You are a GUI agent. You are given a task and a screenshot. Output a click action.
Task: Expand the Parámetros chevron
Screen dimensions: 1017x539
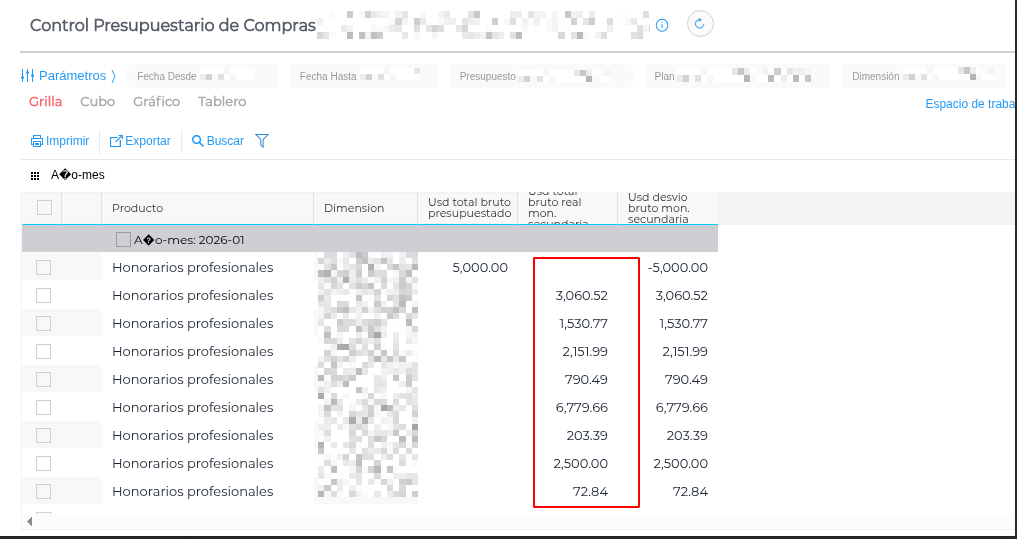(x=114, y=76)
